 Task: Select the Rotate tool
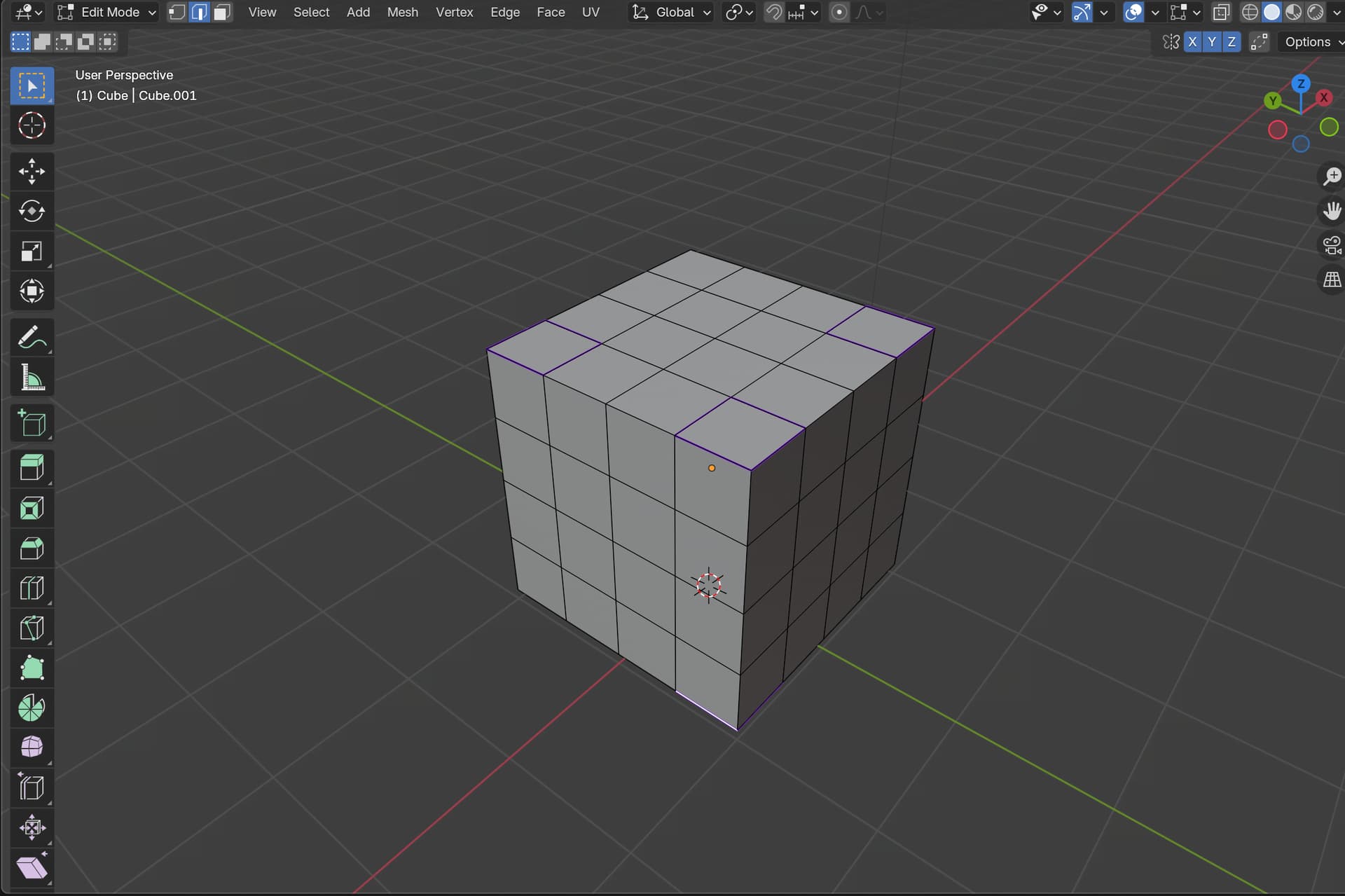click(32, 211)
